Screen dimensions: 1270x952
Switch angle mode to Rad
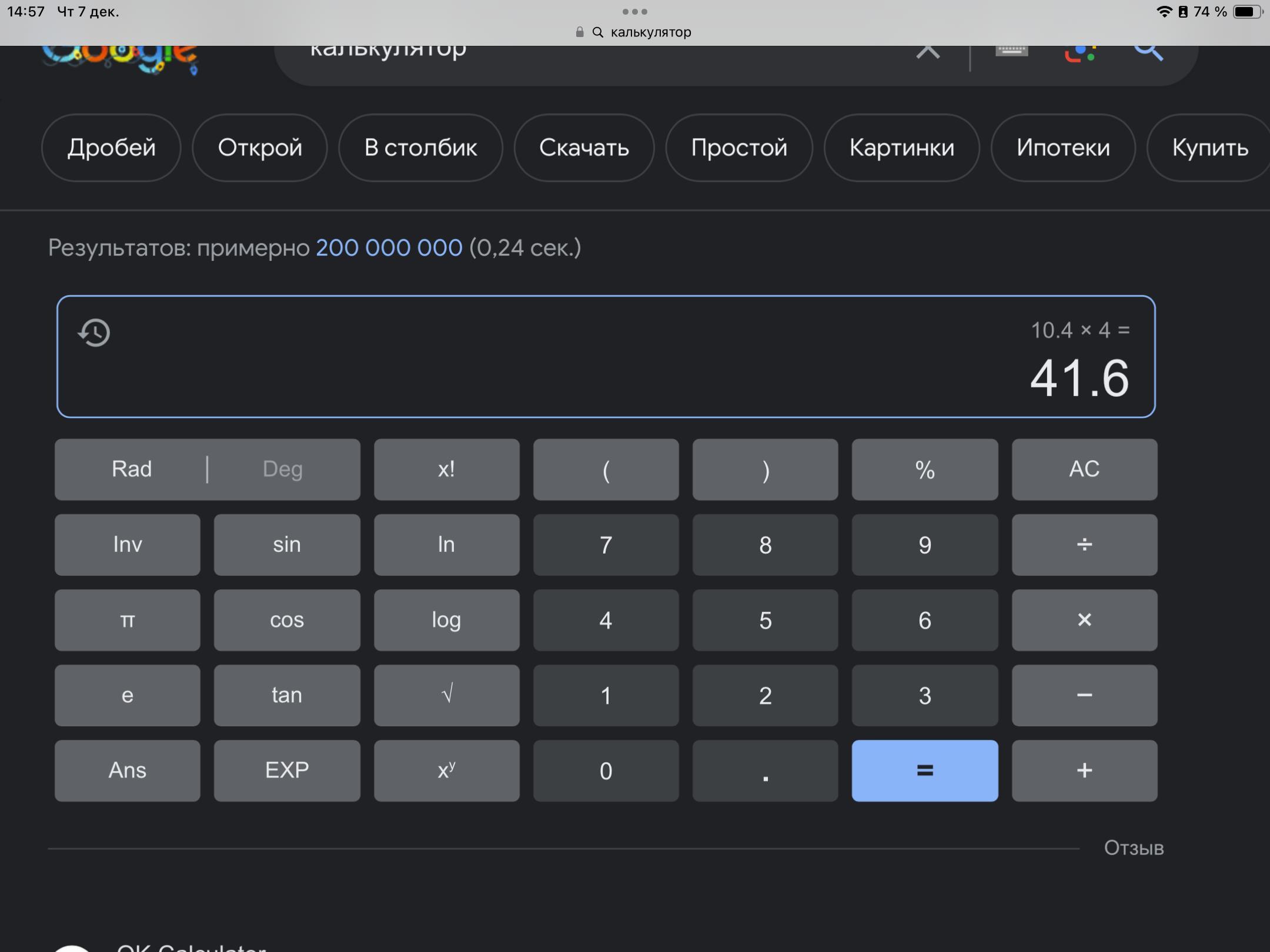tap(132, 469)
